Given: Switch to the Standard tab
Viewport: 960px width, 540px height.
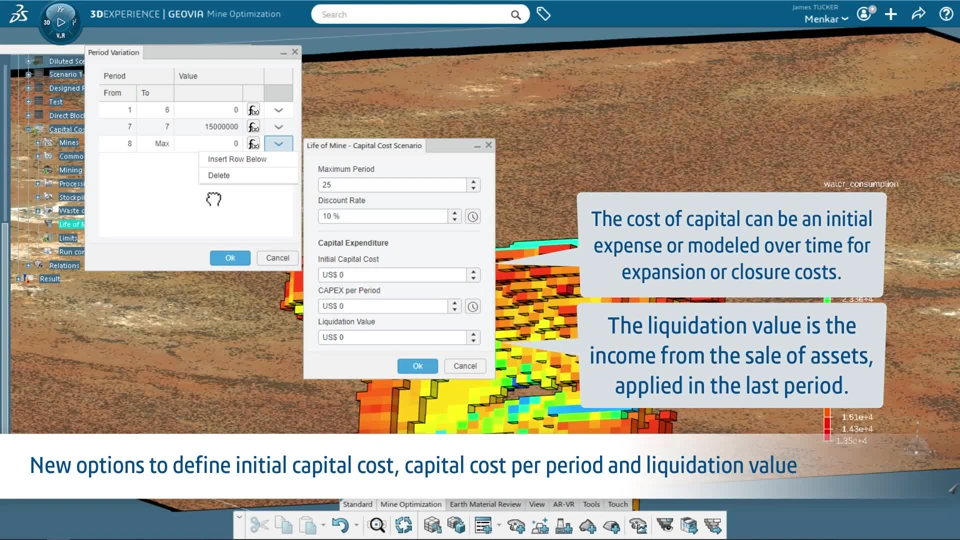Looking at the screenshot, I should (358, 504).
